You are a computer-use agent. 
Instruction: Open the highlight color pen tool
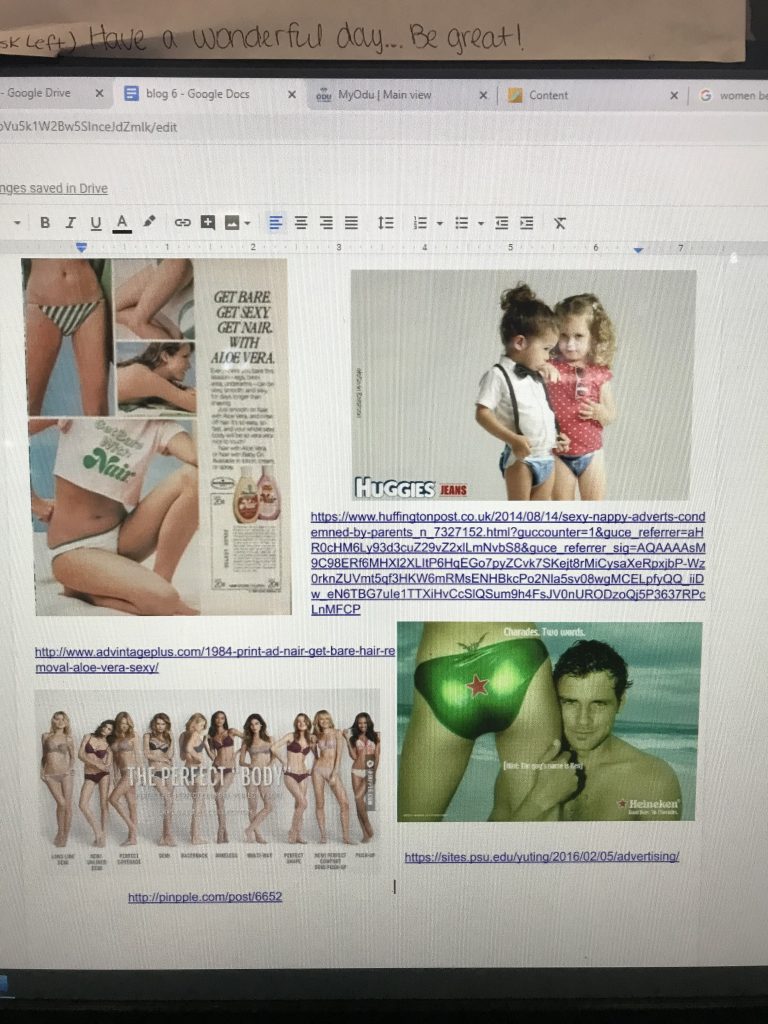tap(150, 222)
